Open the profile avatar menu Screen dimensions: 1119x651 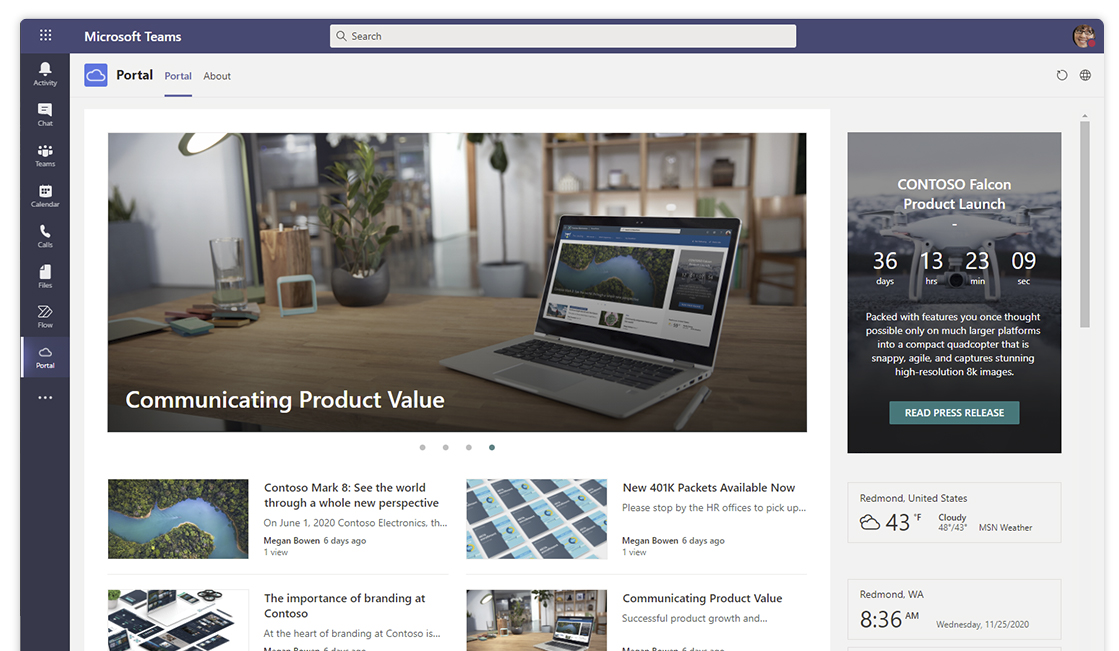pos(1084,36)
